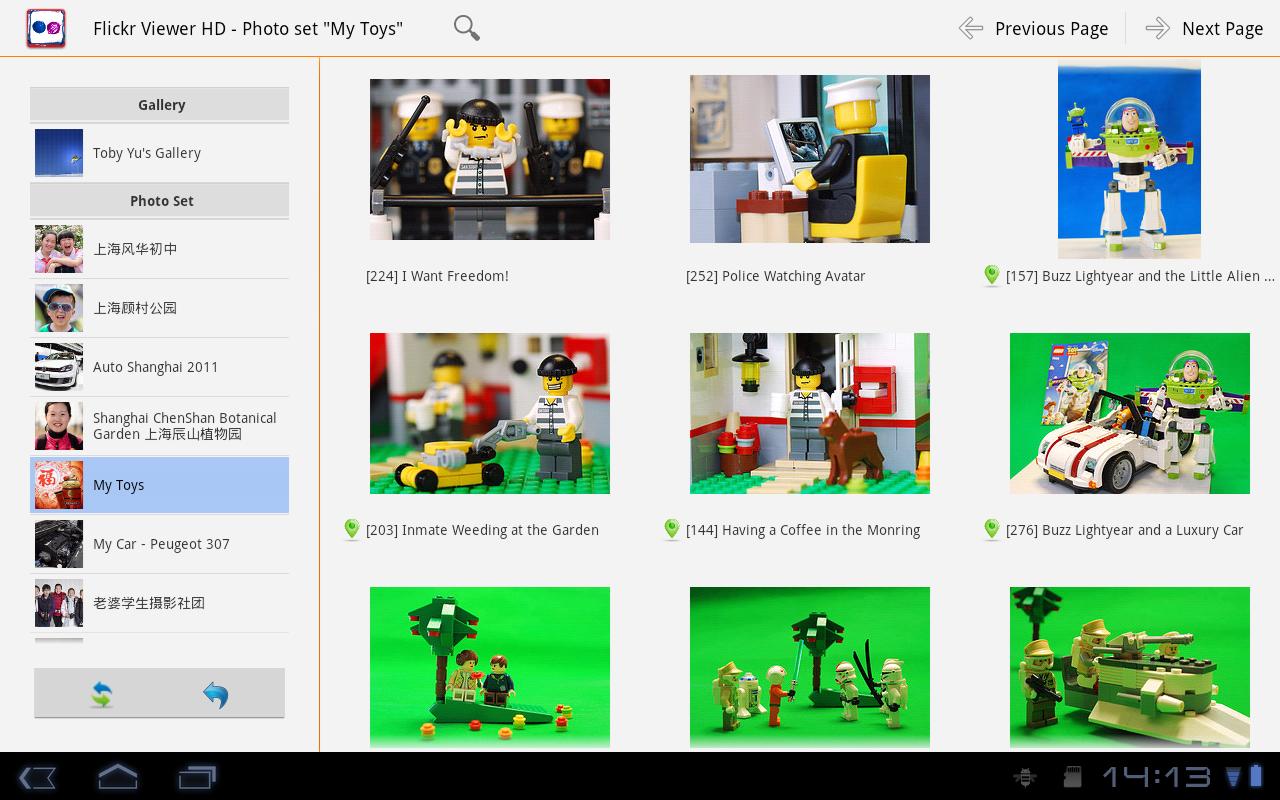This screenshot has height=800, width=1280.
Task: Open the Lego army tank thumbnail
Action: tap(1130, 667)
